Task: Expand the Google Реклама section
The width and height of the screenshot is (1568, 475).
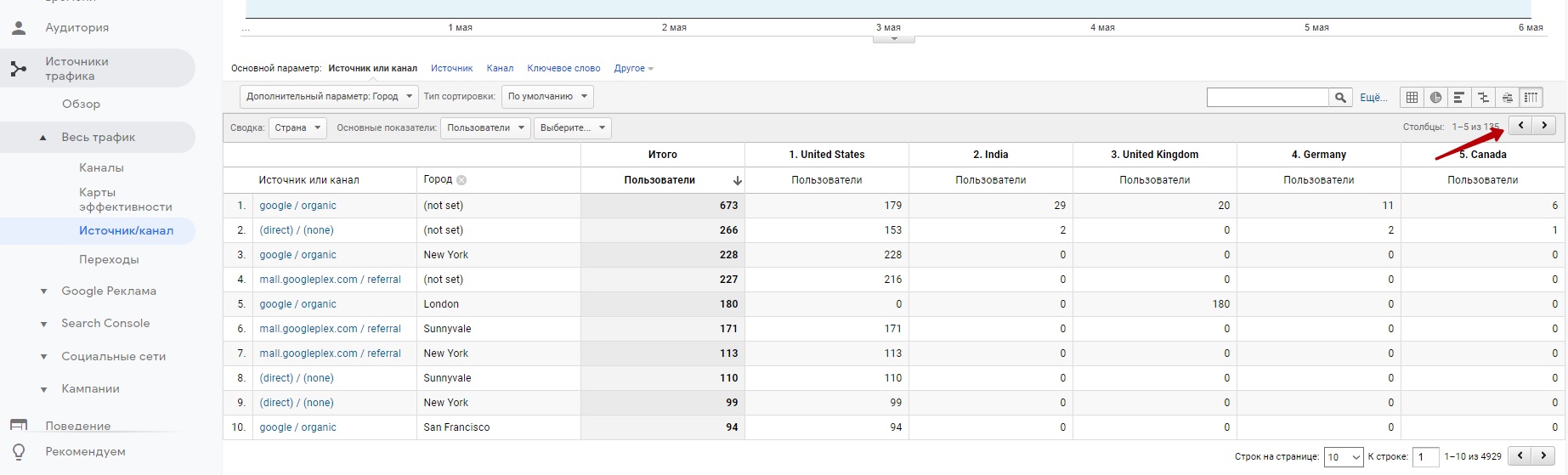Action: pos(43,291)
